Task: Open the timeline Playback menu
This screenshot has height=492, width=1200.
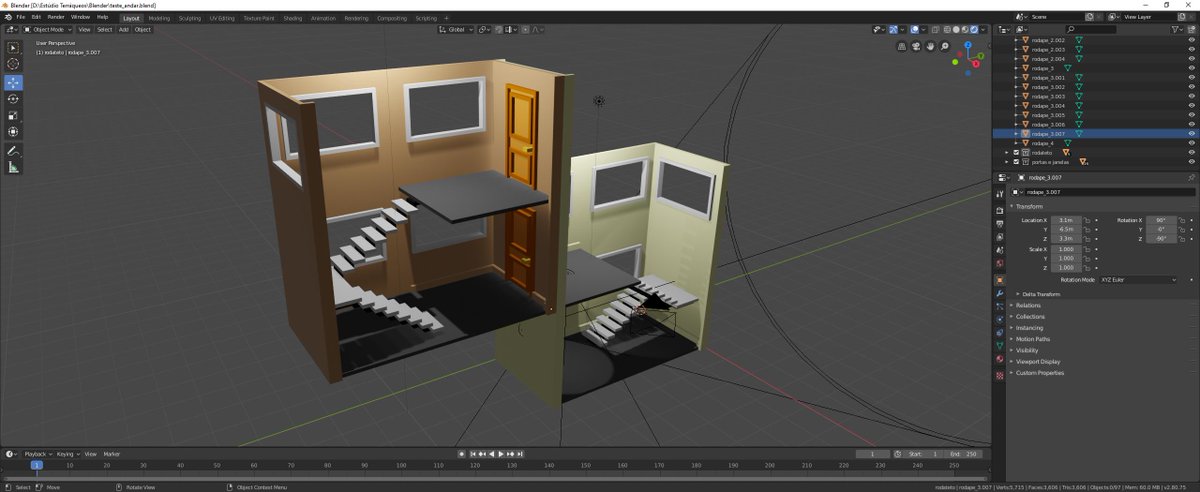Action: coord(37,454)
